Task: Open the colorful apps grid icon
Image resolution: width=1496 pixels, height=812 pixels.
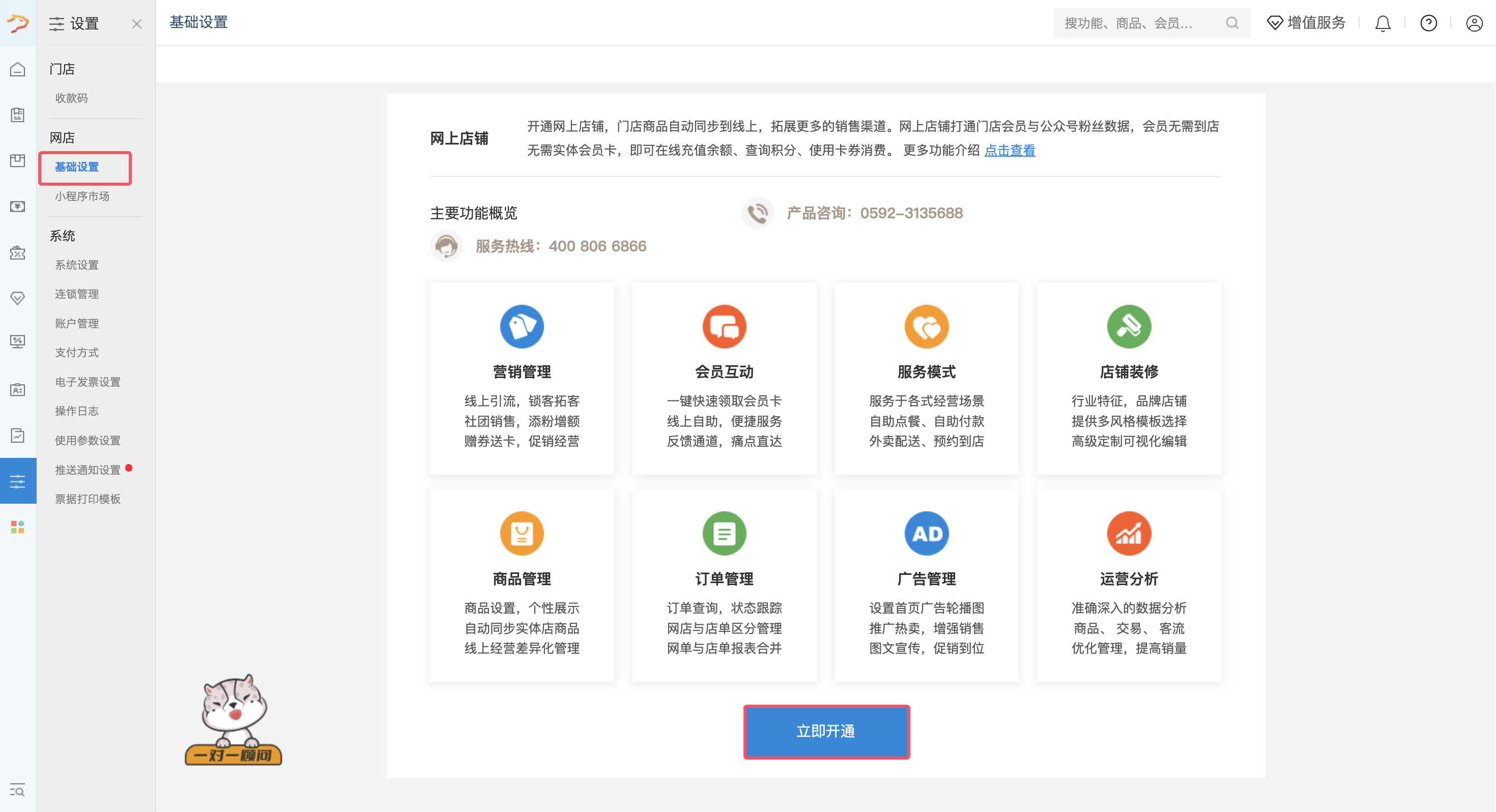Action: 17,527
